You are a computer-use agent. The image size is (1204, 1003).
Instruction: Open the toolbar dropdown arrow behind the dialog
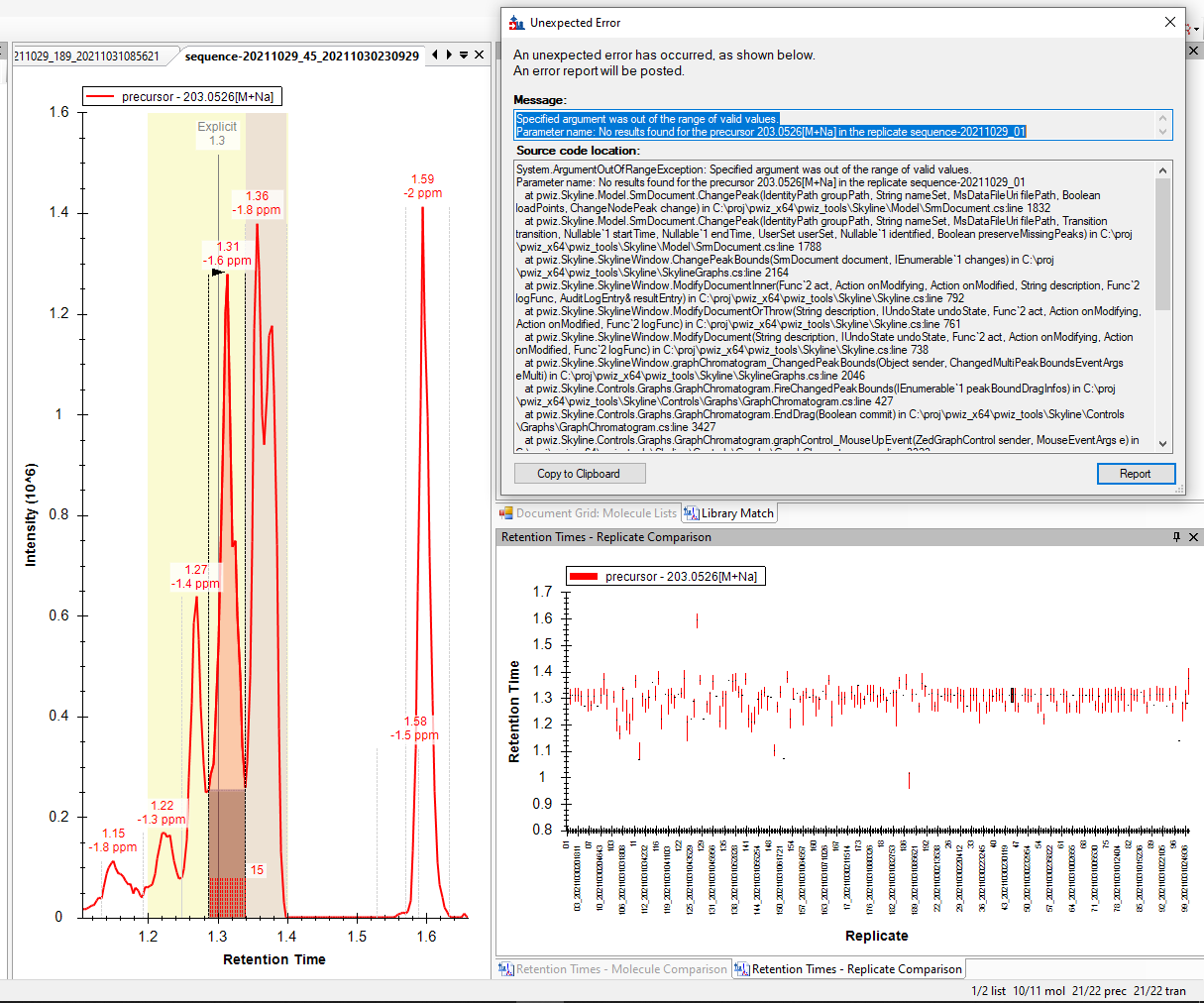[x=1196, y=30]
